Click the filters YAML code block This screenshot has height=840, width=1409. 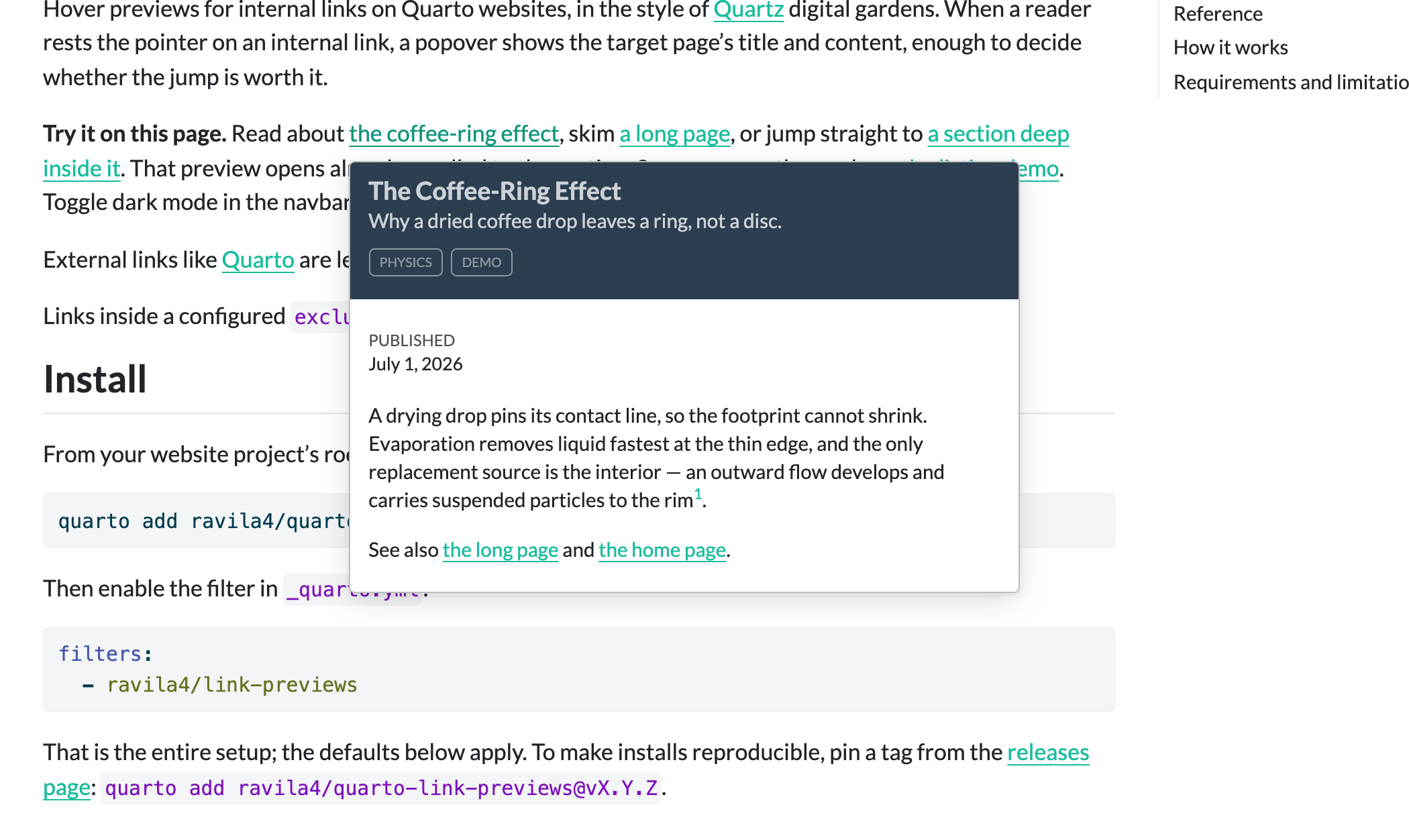pos(578,670)
